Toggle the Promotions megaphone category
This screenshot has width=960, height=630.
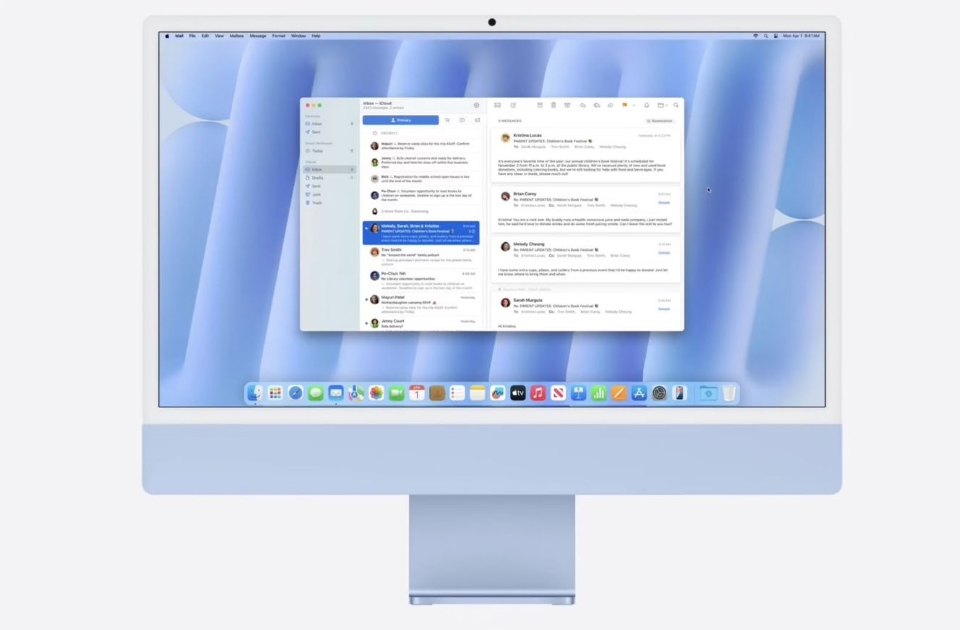477,120
